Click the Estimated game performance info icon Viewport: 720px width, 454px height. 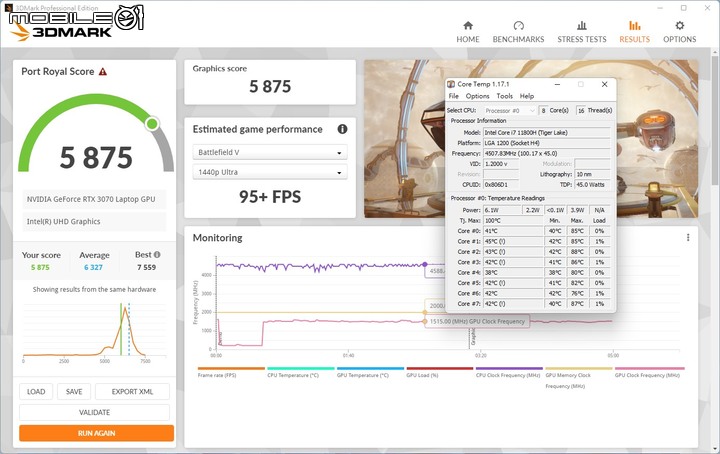[342, 129]
